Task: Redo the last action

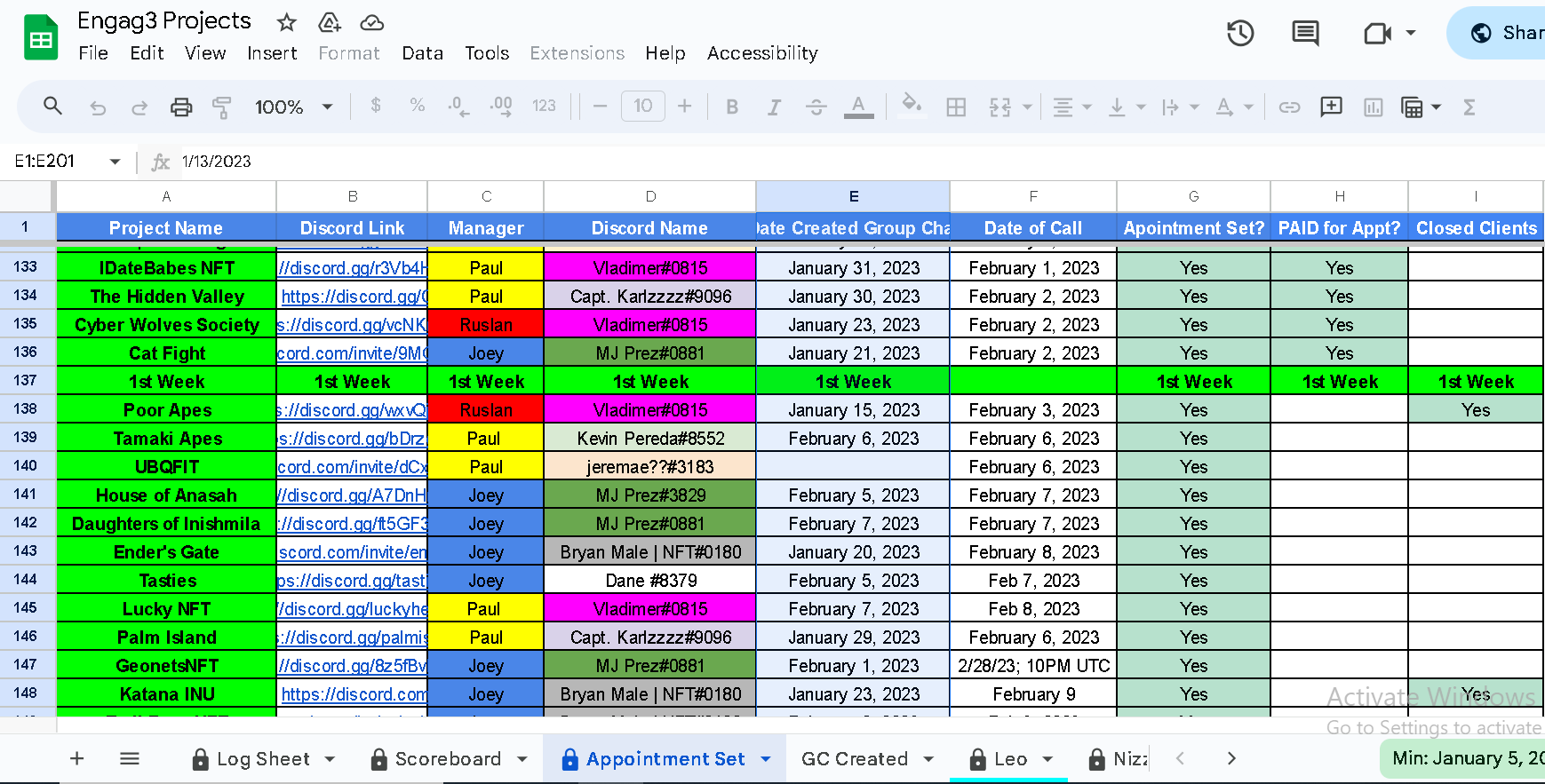Action: tap(139, 107)
